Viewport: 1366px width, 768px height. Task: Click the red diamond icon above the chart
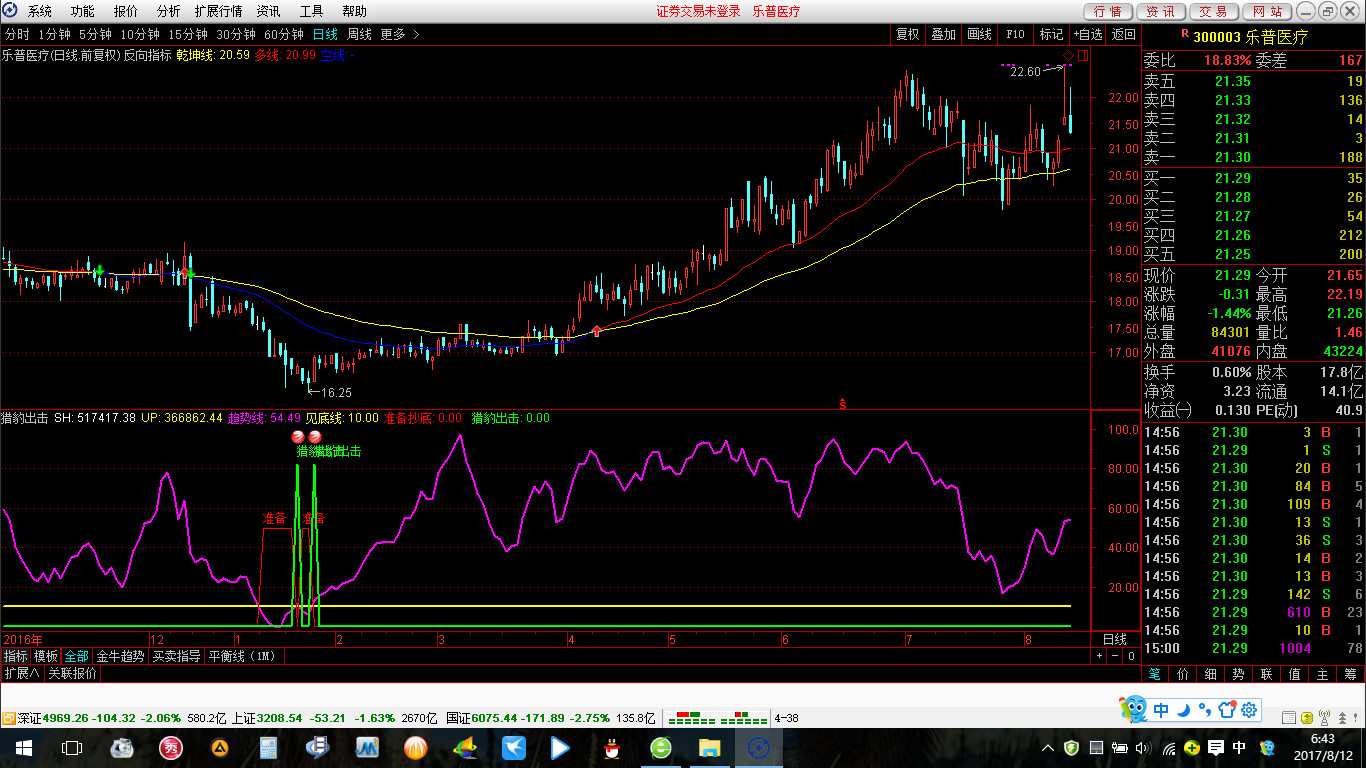1068,54
